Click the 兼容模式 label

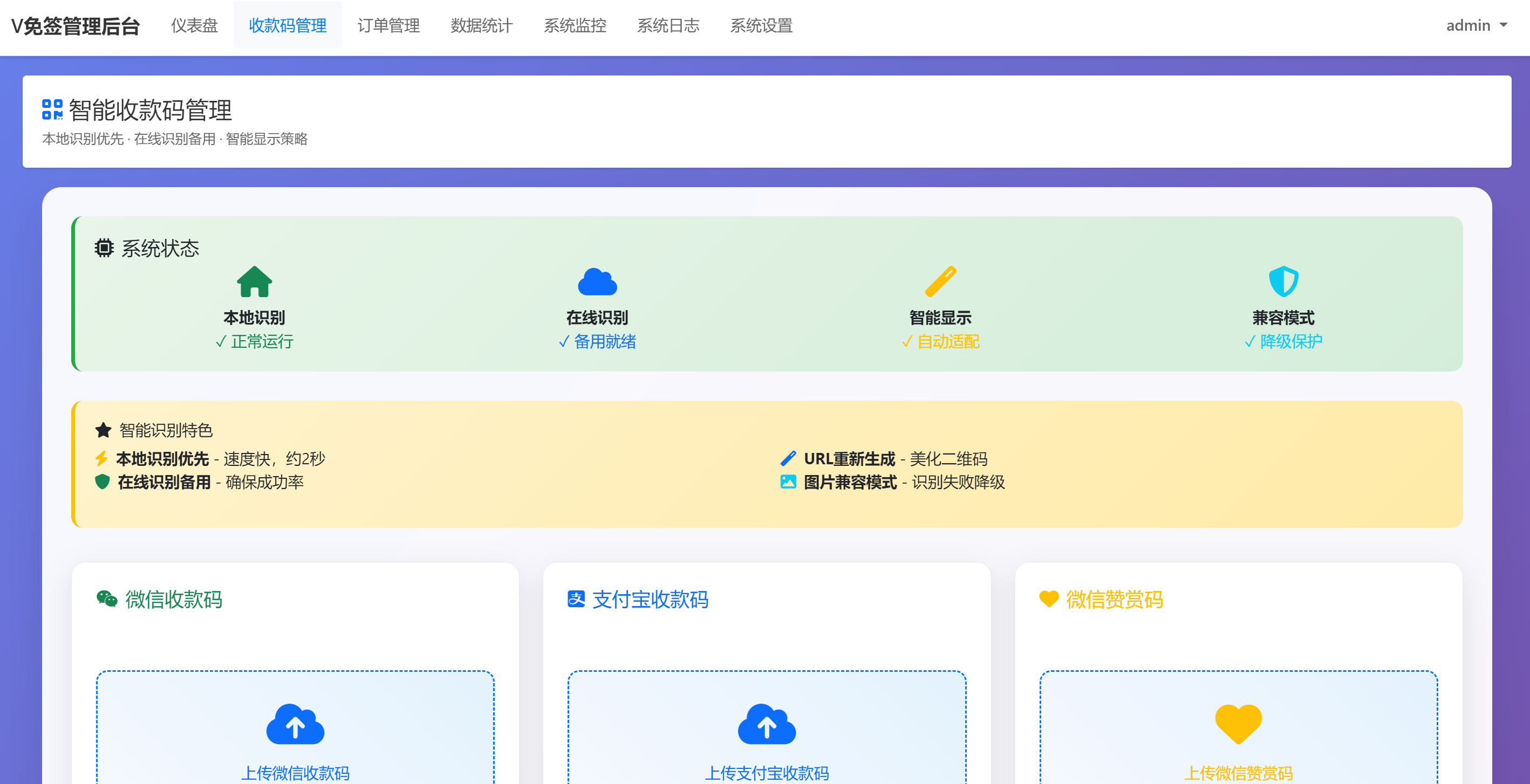pos(1283,318)
